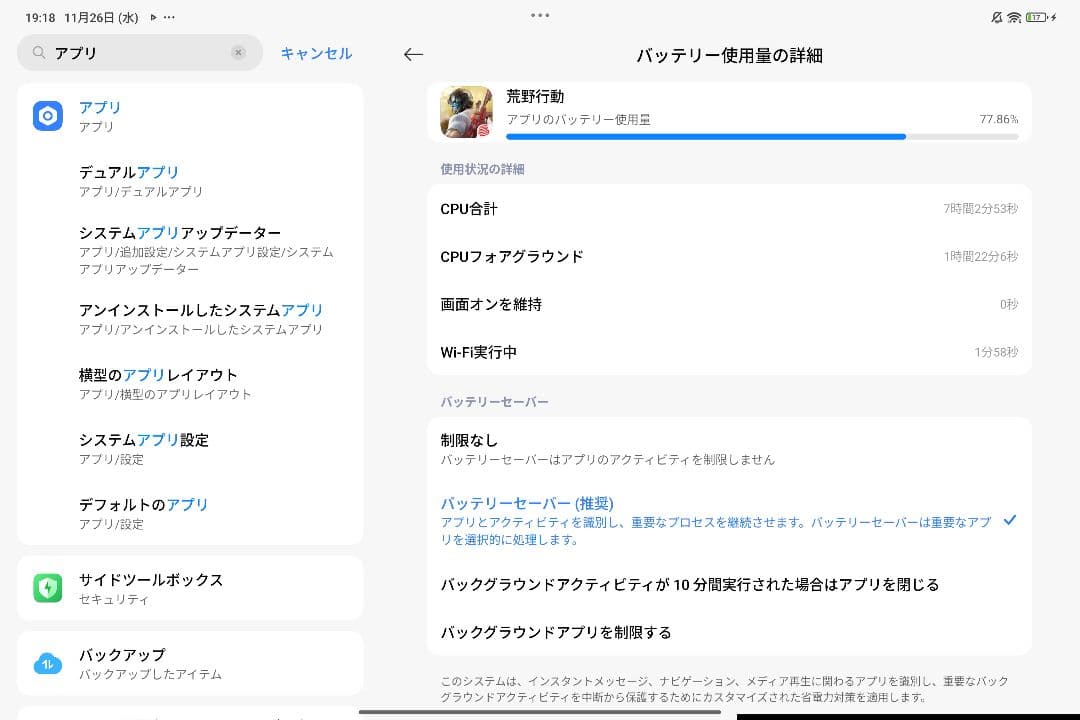Viewport: 1080px width, 720px height.
Task: Tap the back arrow icon
Action: (413, 55)
